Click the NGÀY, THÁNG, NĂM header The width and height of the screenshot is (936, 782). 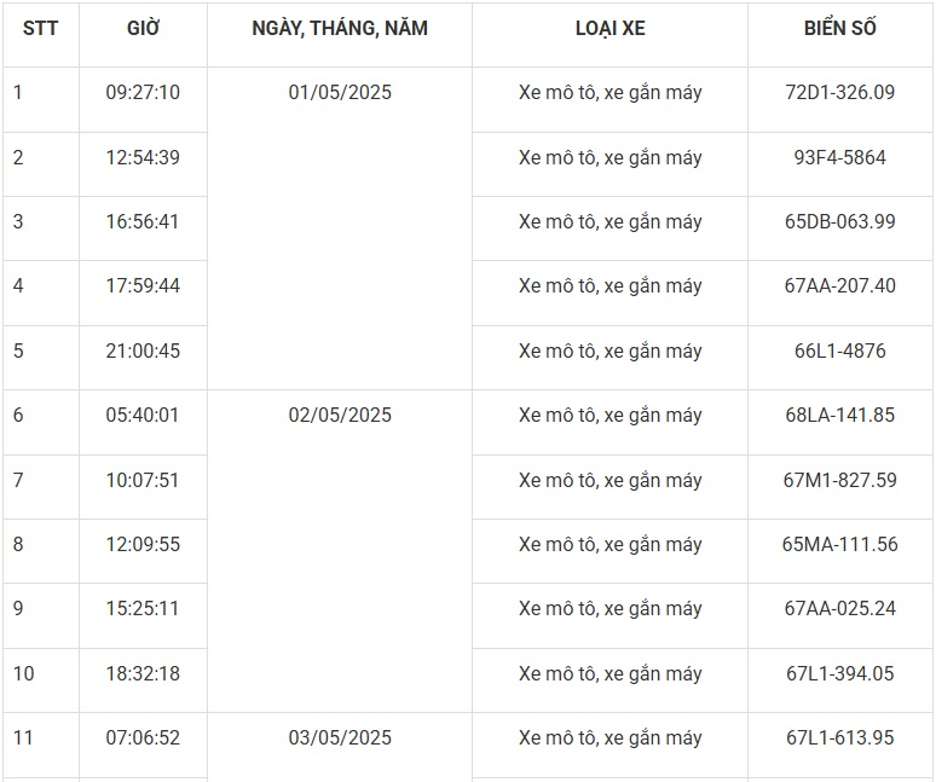point(340,29)
